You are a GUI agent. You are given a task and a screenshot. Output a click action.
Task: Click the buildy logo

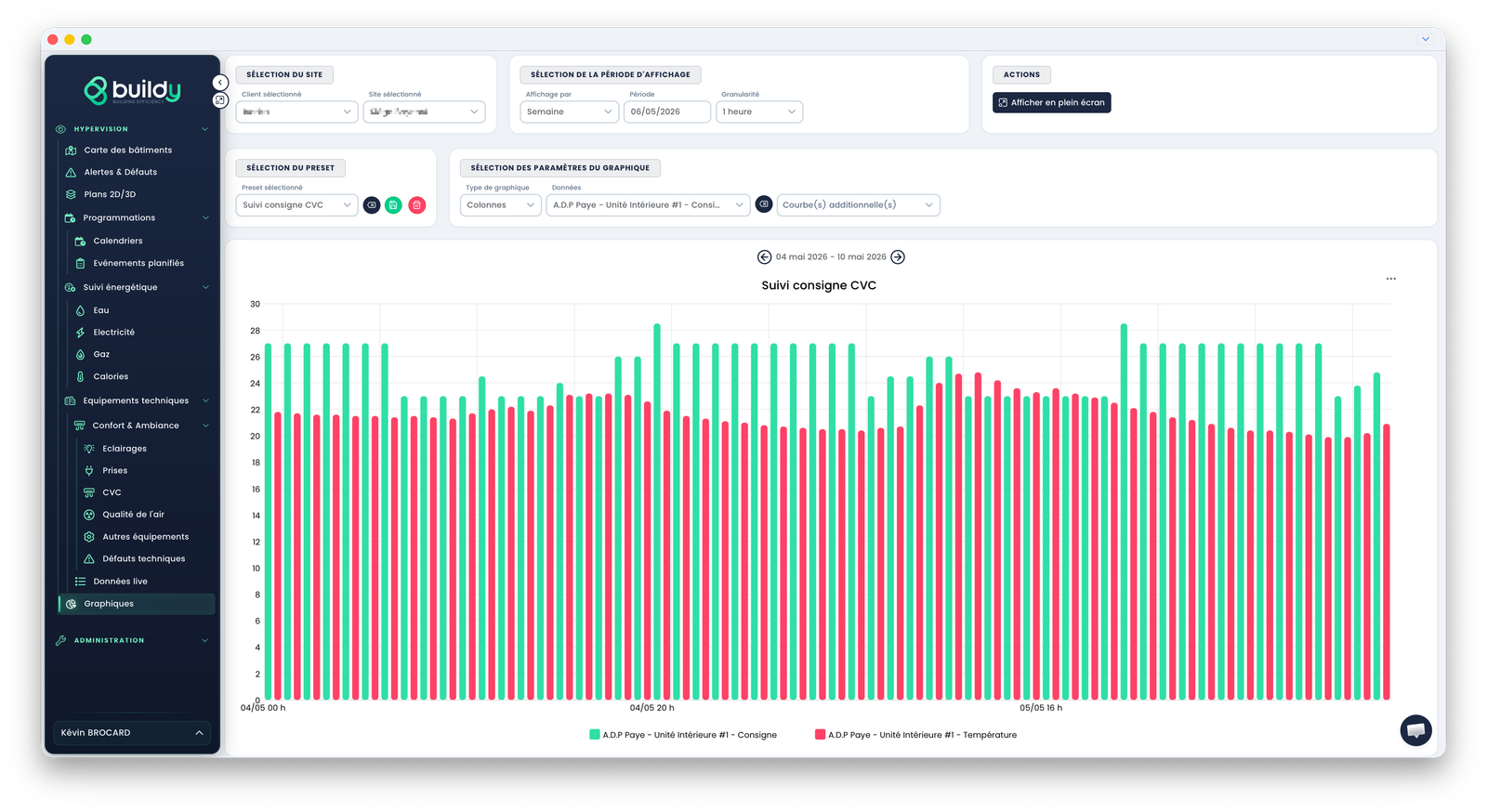(132, 90)
